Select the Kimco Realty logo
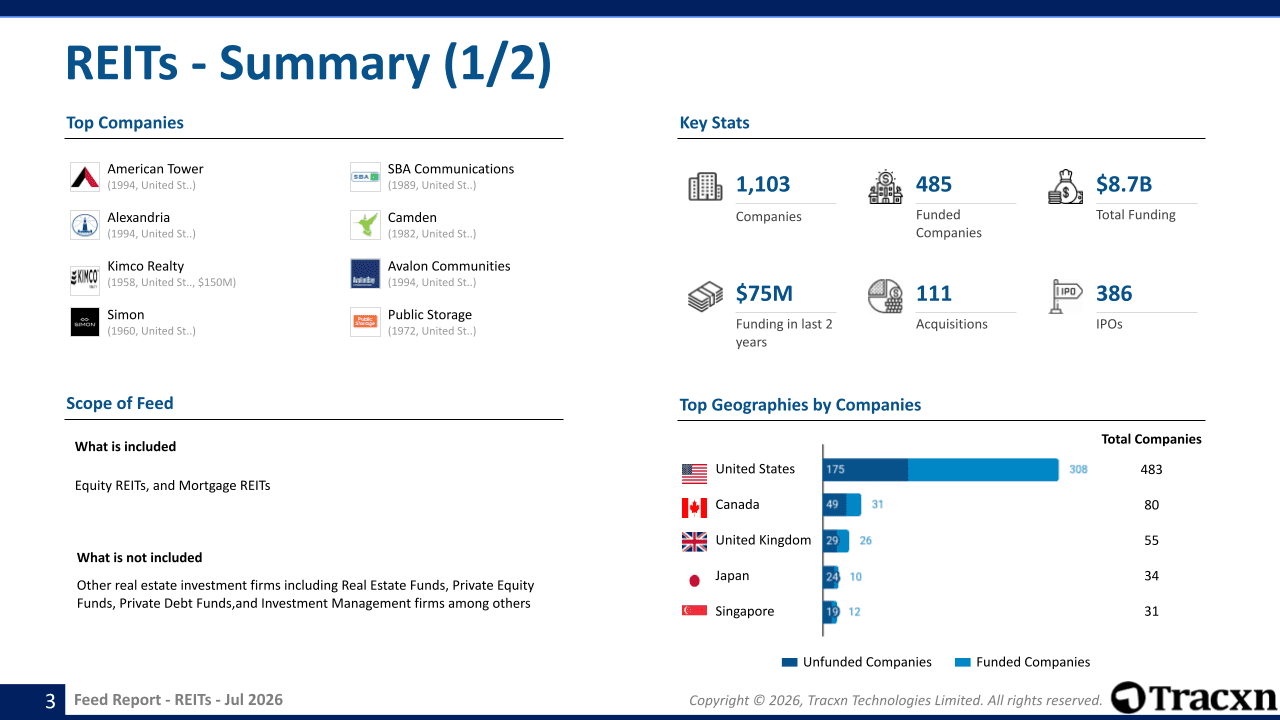 (85, 274)
